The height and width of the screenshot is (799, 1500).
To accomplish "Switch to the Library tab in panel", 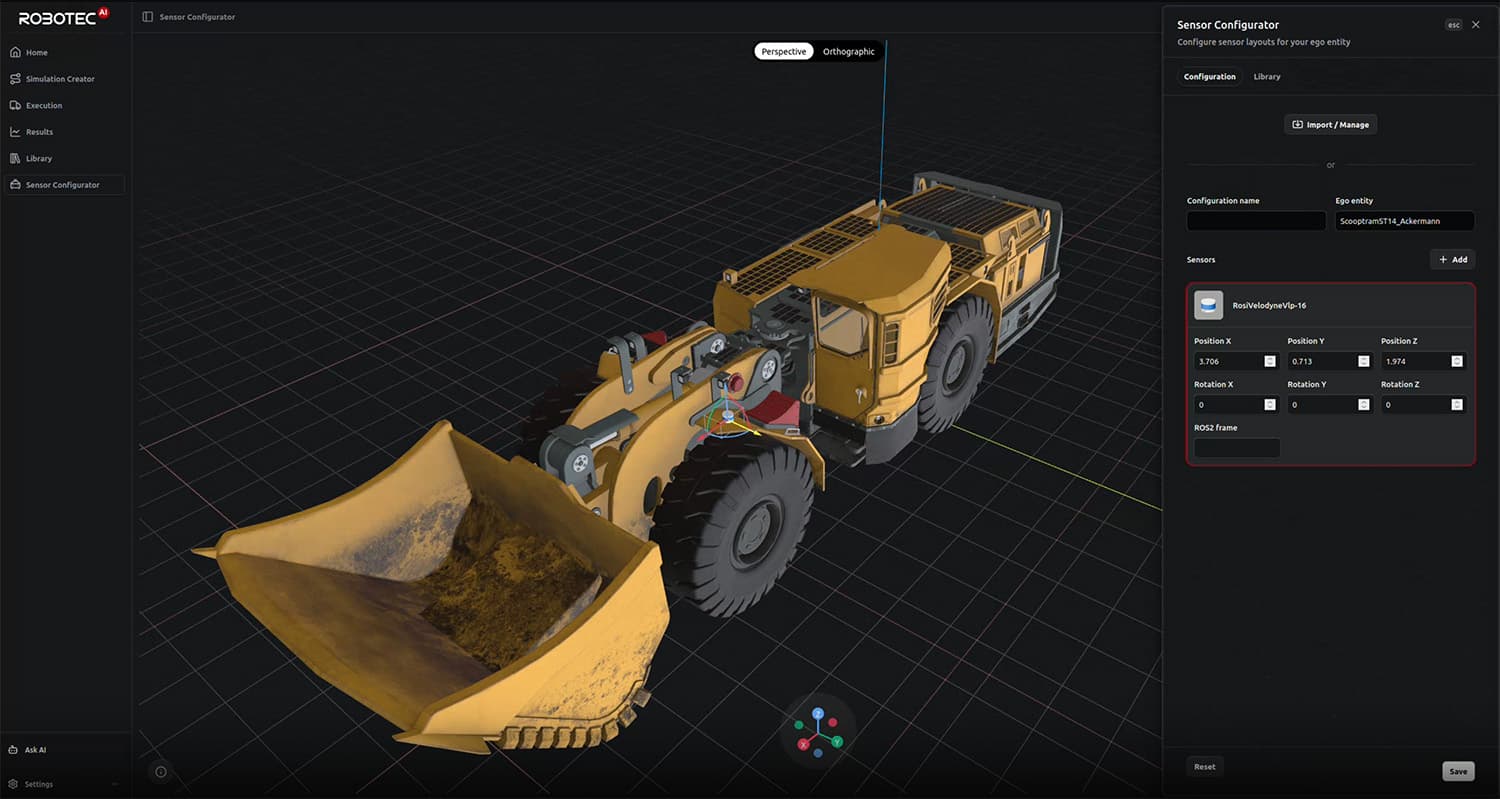I will (x=1266, y=77).
